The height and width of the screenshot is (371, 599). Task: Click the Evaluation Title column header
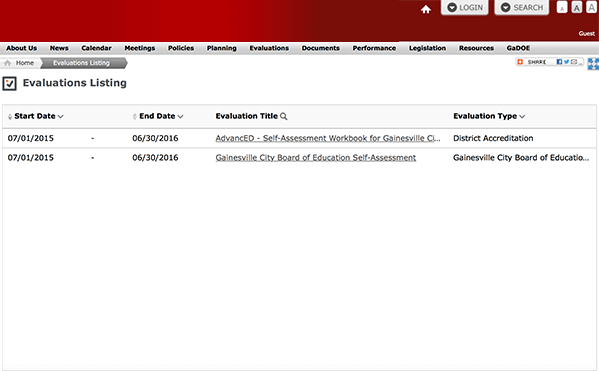point(246,116)
